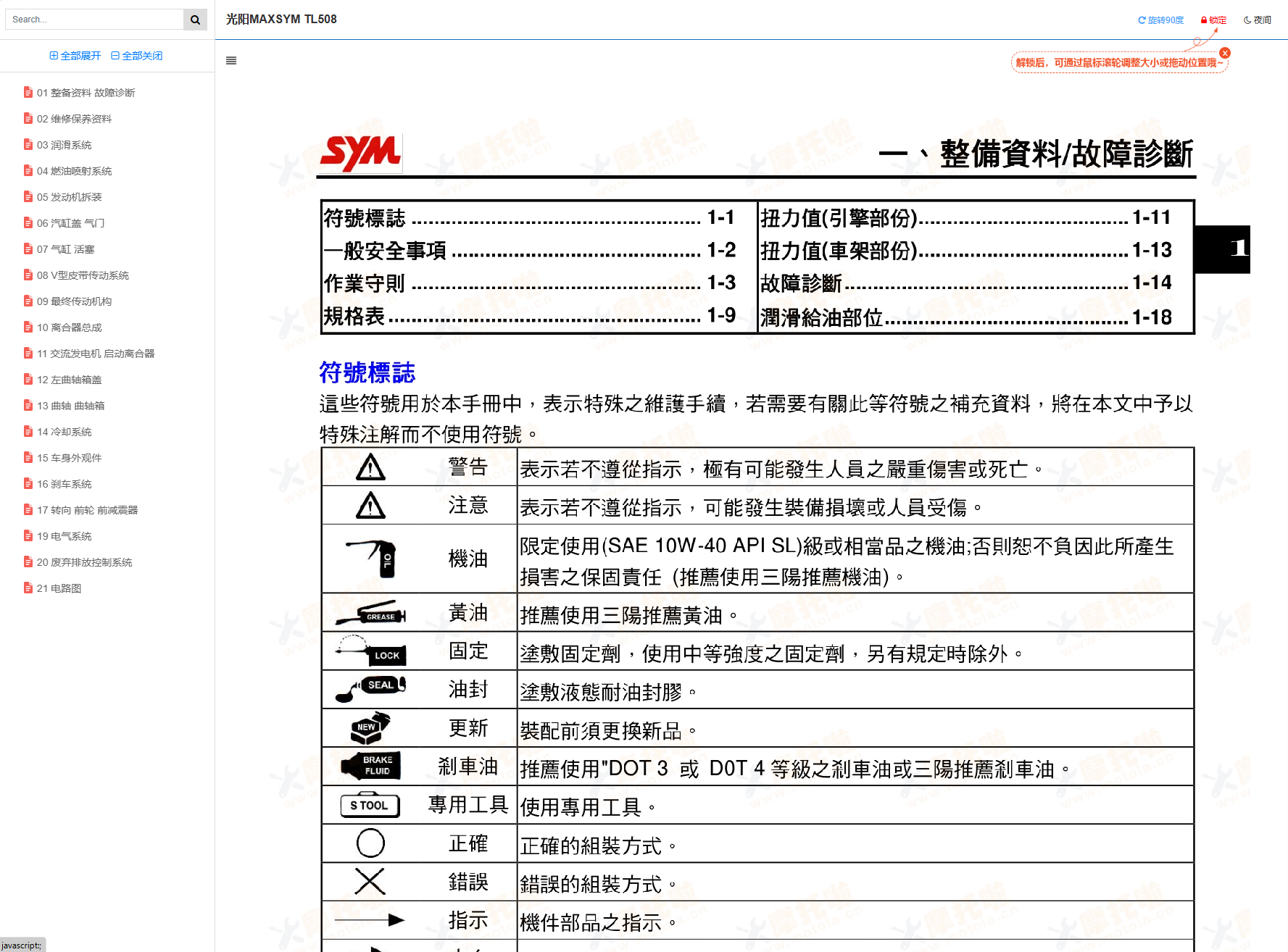Rotate page with 旋转90度 button

pyautogui.click(x=1160, y=20)
